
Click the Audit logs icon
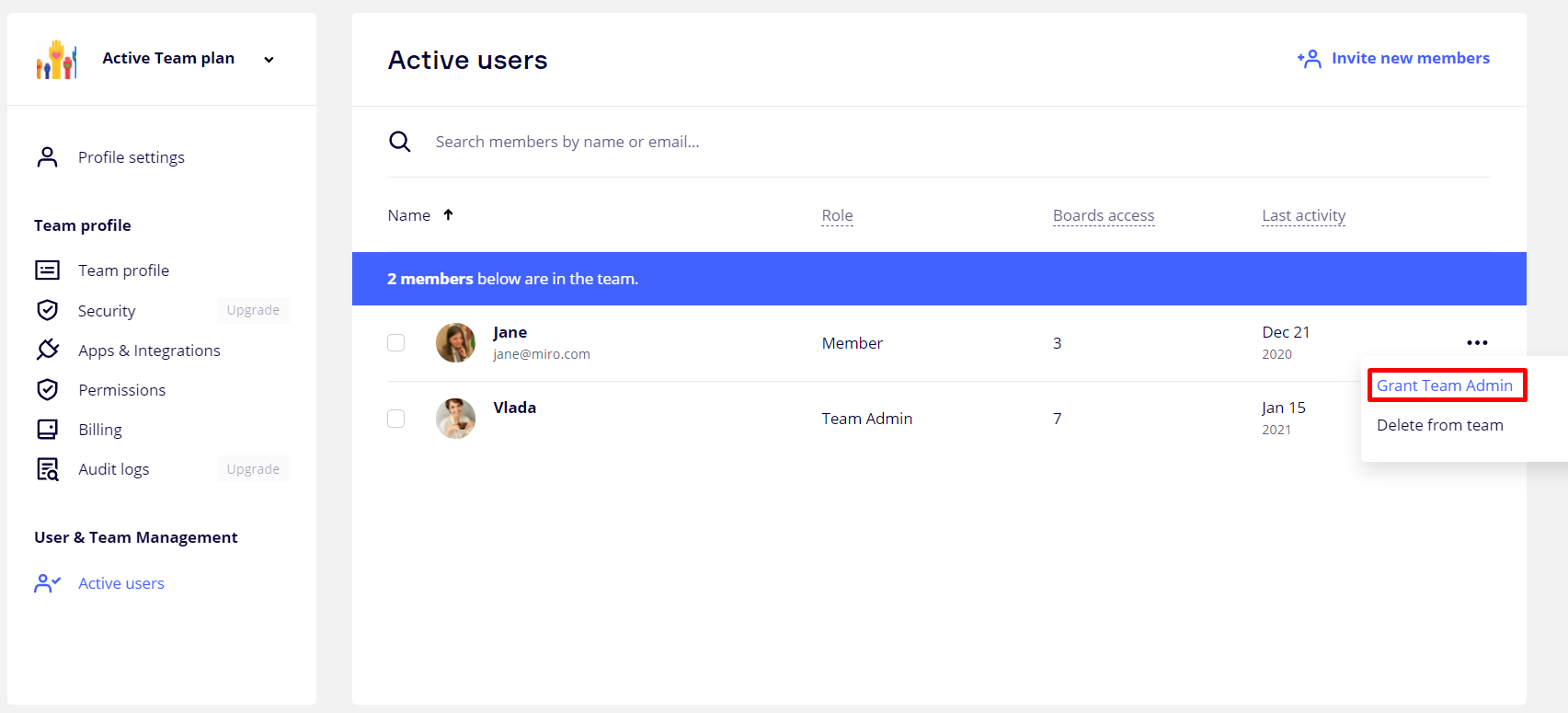pos(47,469)
